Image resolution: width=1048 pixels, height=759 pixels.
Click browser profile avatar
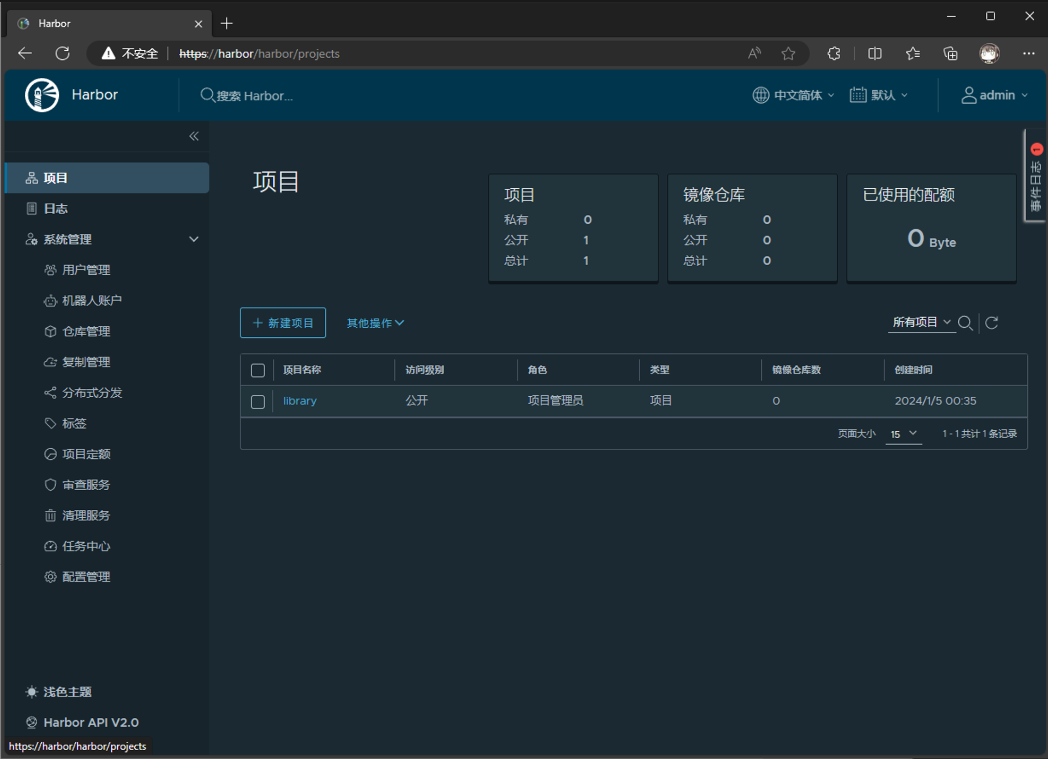[990, 53]
